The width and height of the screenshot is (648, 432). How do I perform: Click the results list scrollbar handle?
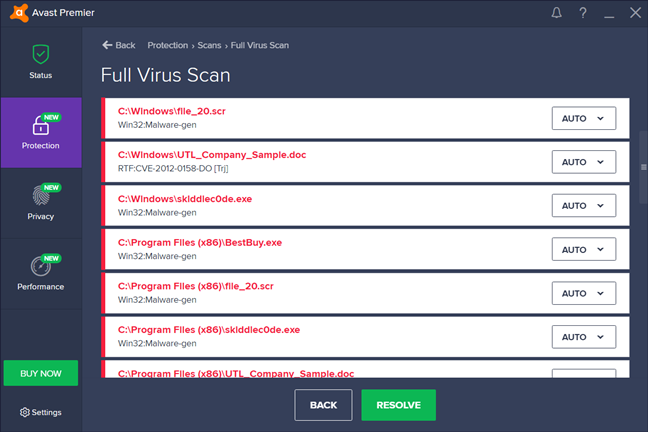pyautogui.click(x=643, y=167)
